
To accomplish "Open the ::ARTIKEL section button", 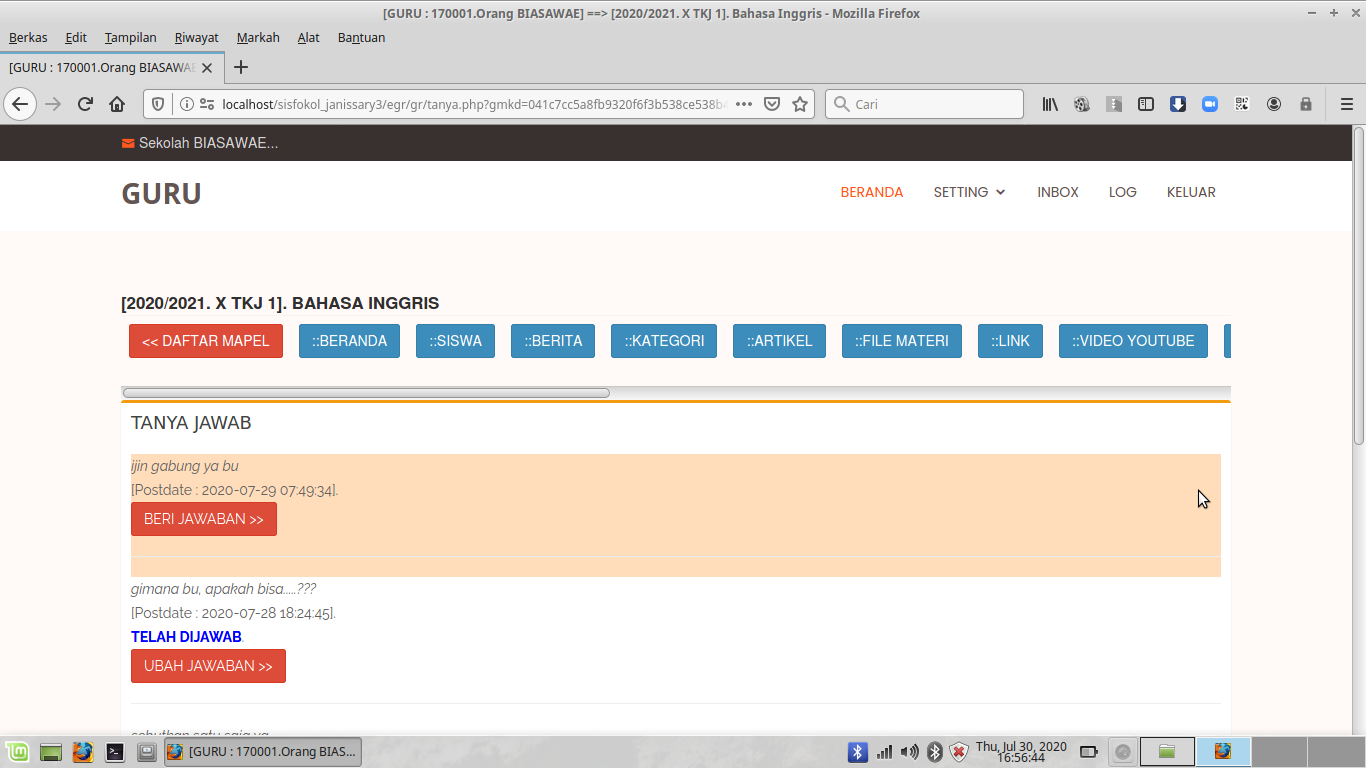I will [x=779, y=341].
